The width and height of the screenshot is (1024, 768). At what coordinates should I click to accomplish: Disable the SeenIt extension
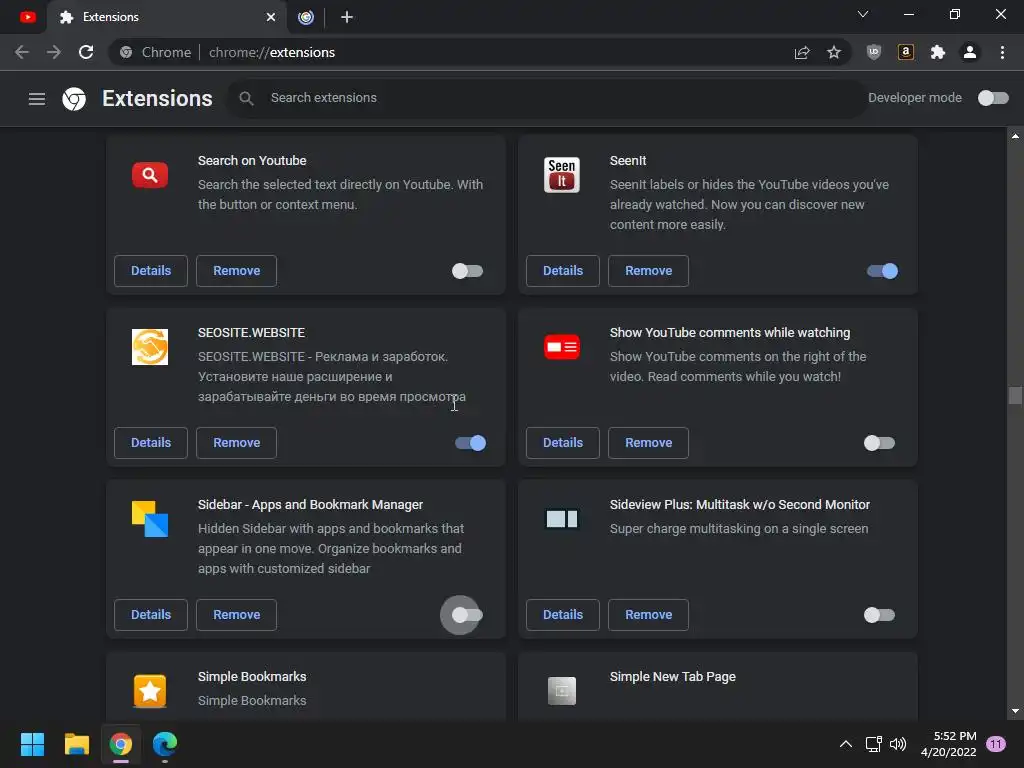tap(882, 271)
